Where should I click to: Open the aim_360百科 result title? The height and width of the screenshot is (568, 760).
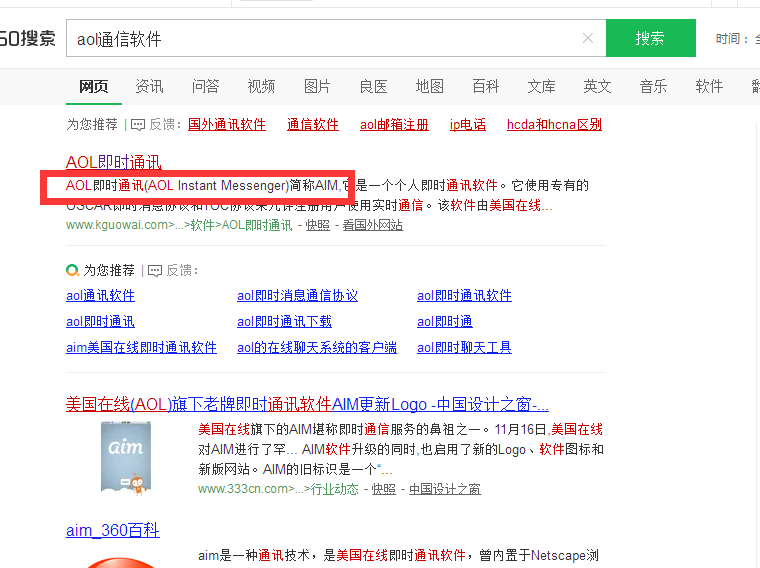coord(112,531)
